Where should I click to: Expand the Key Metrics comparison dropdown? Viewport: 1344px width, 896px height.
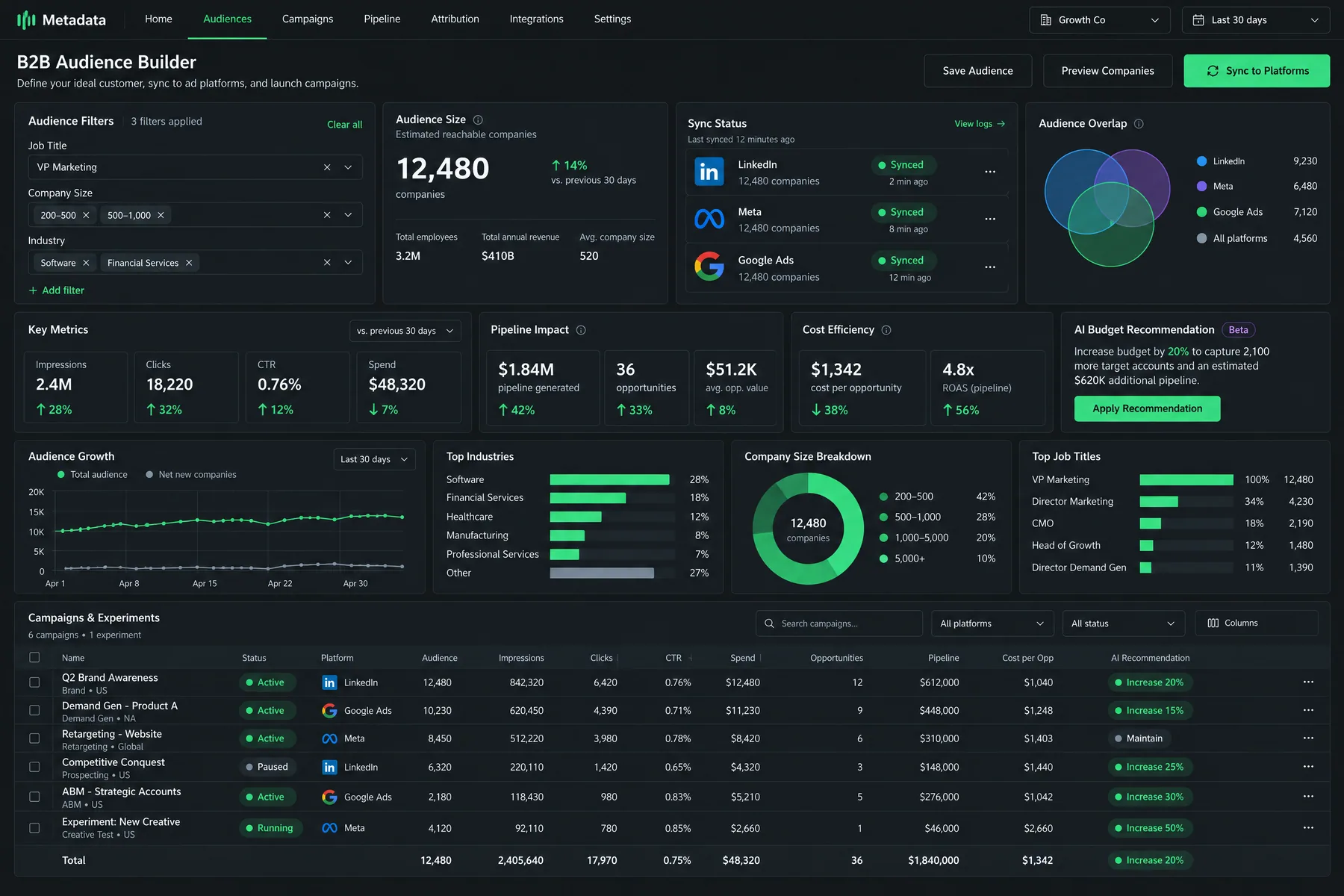pos(405,331)
